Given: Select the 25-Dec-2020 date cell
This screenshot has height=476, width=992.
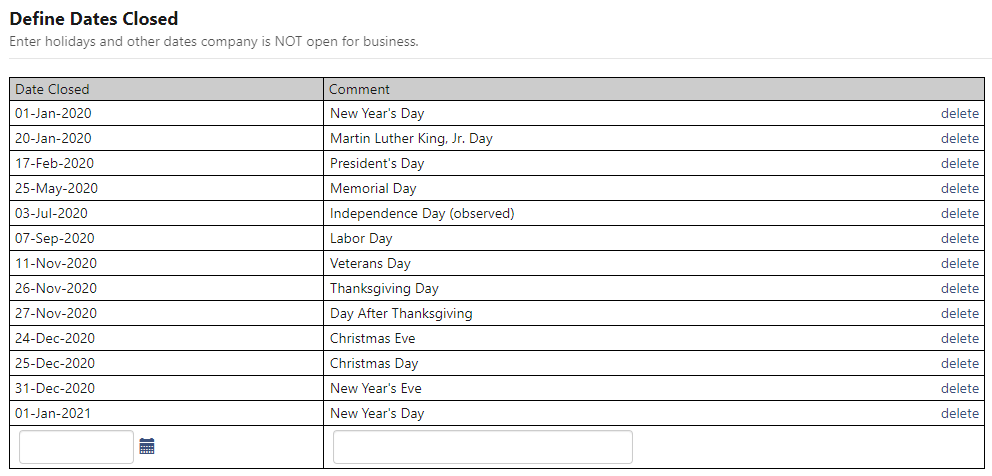Looking at the screenshot, I should click(x=55, y=363).
